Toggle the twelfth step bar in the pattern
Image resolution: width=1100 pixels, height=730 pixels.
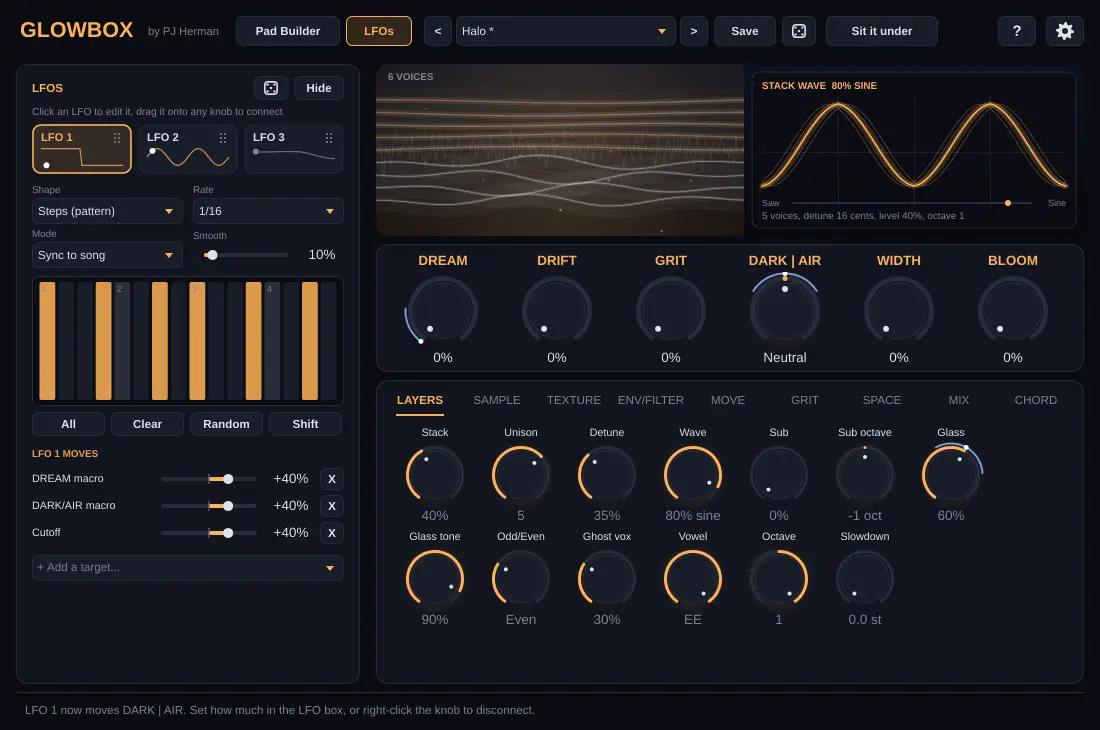pos(253,341)
